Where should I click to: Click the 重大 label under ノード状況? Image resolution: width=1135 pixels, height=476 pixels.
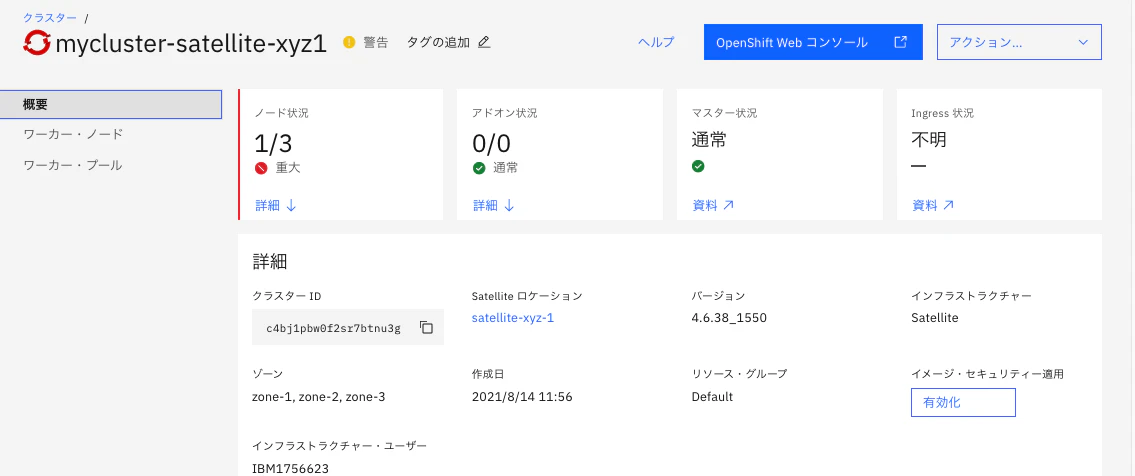288,168
